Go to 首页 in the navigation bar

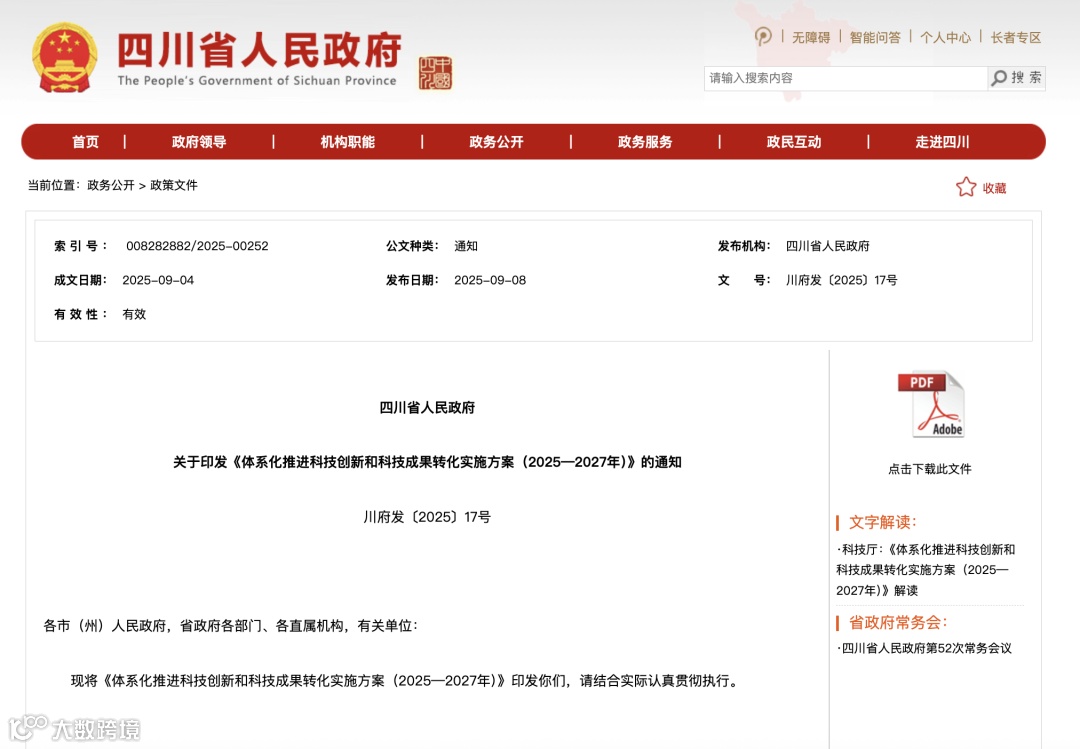tap(85, 142)
